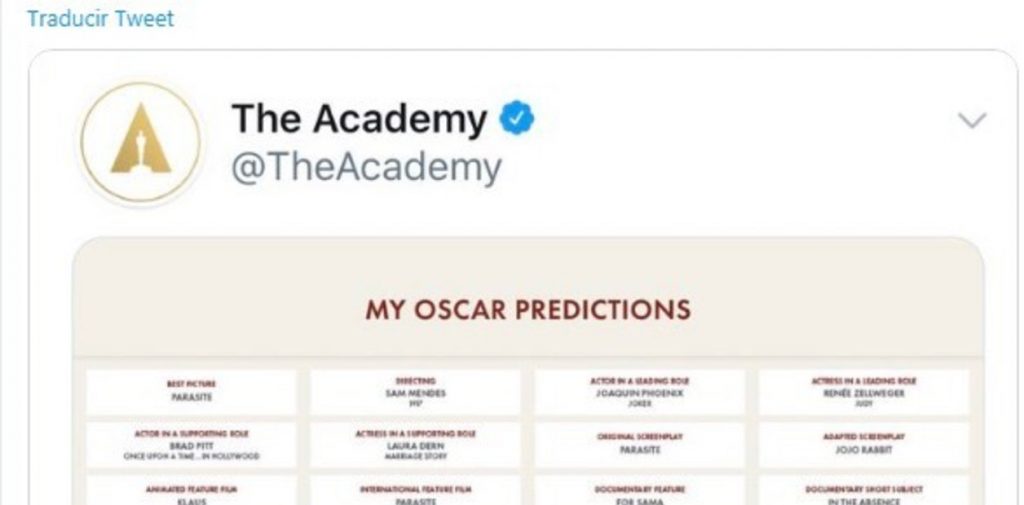The height and width of the screenshot is (505, 1024).
Task: Click the Academy Oscar statuette profile picture
Action: pyautogui.click(x=140, y=144)
